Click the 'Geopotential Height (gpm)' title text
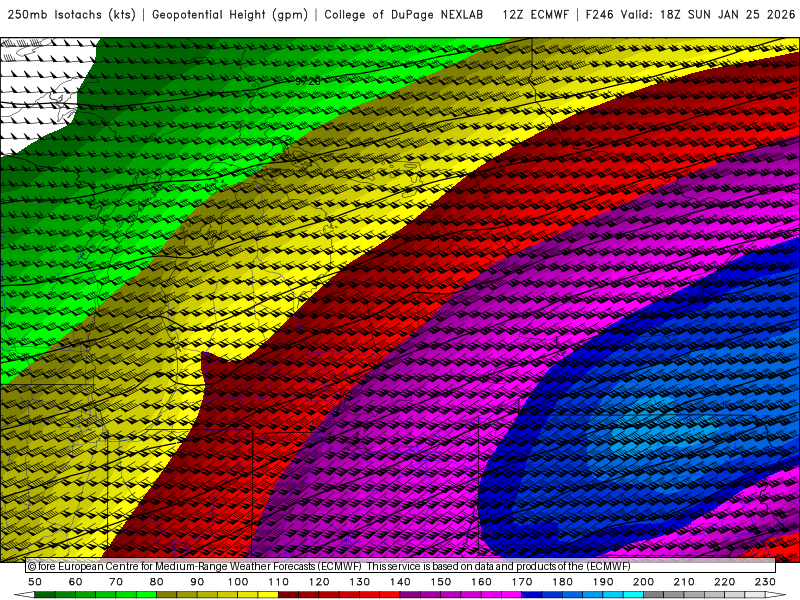800x600 pixels. point(230,15)
